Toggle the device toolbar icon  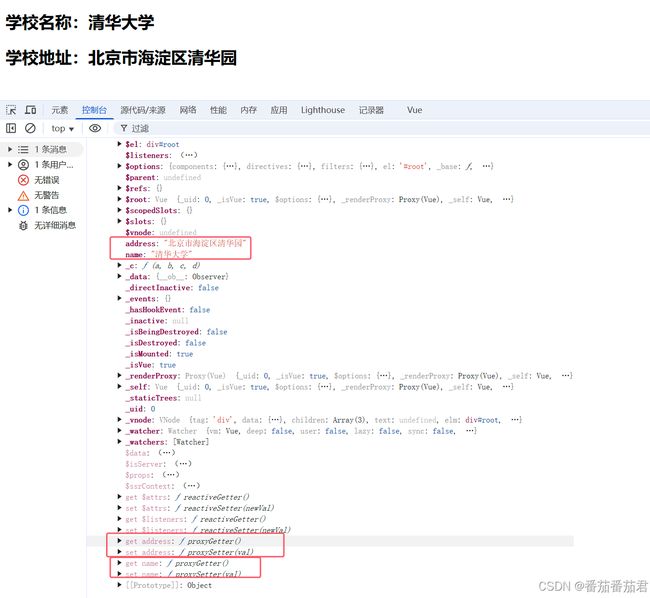[x=30, y=110]
